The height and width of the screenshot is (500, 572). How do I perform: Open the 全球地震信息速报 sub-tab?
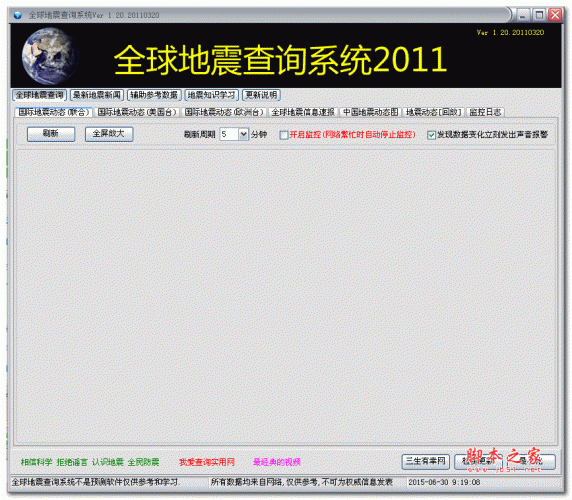click(x=303, y=112)
